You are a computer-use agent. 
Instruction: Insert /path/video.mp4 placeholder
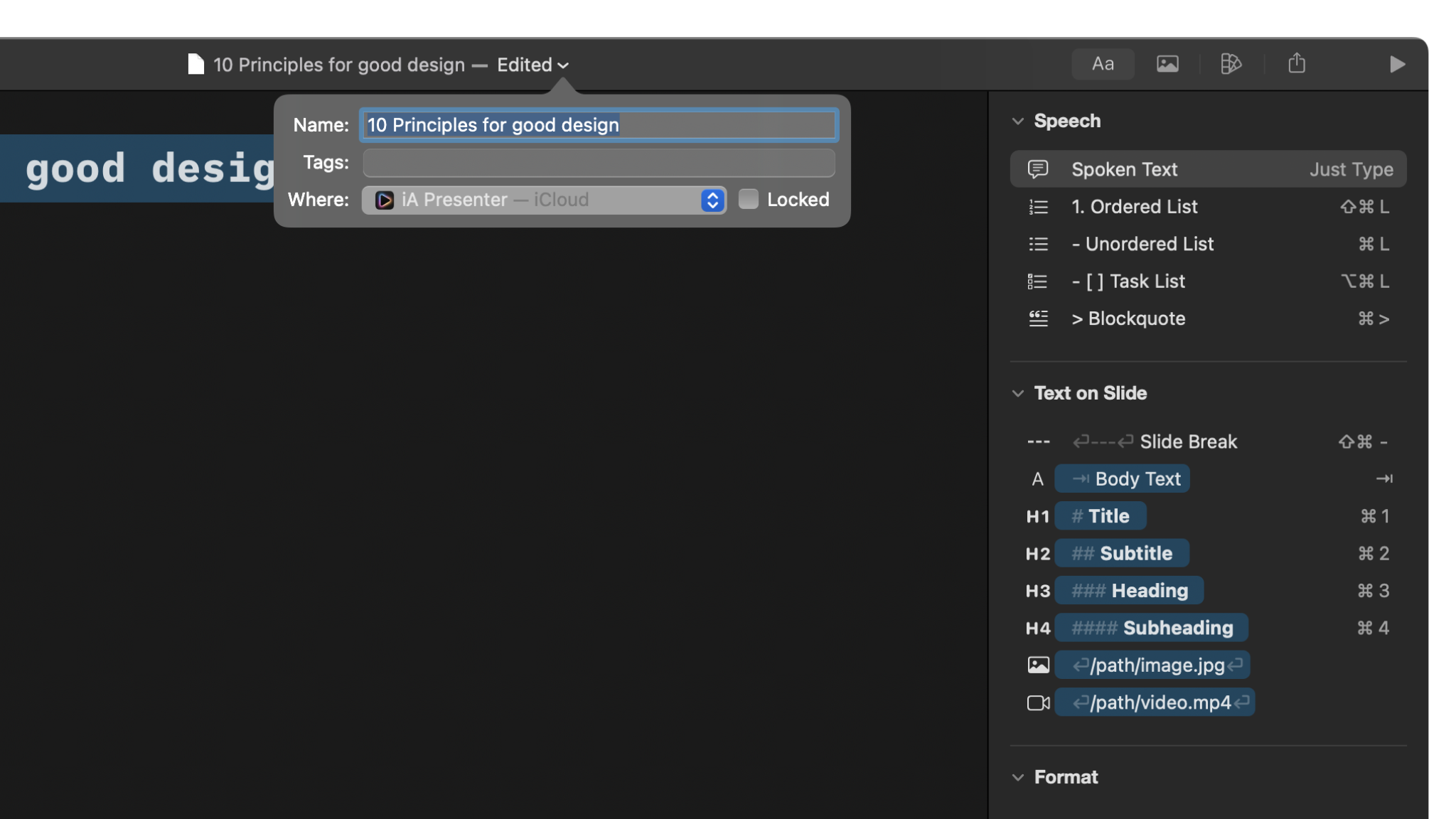pyautogui.click(x=1155, y=703)
